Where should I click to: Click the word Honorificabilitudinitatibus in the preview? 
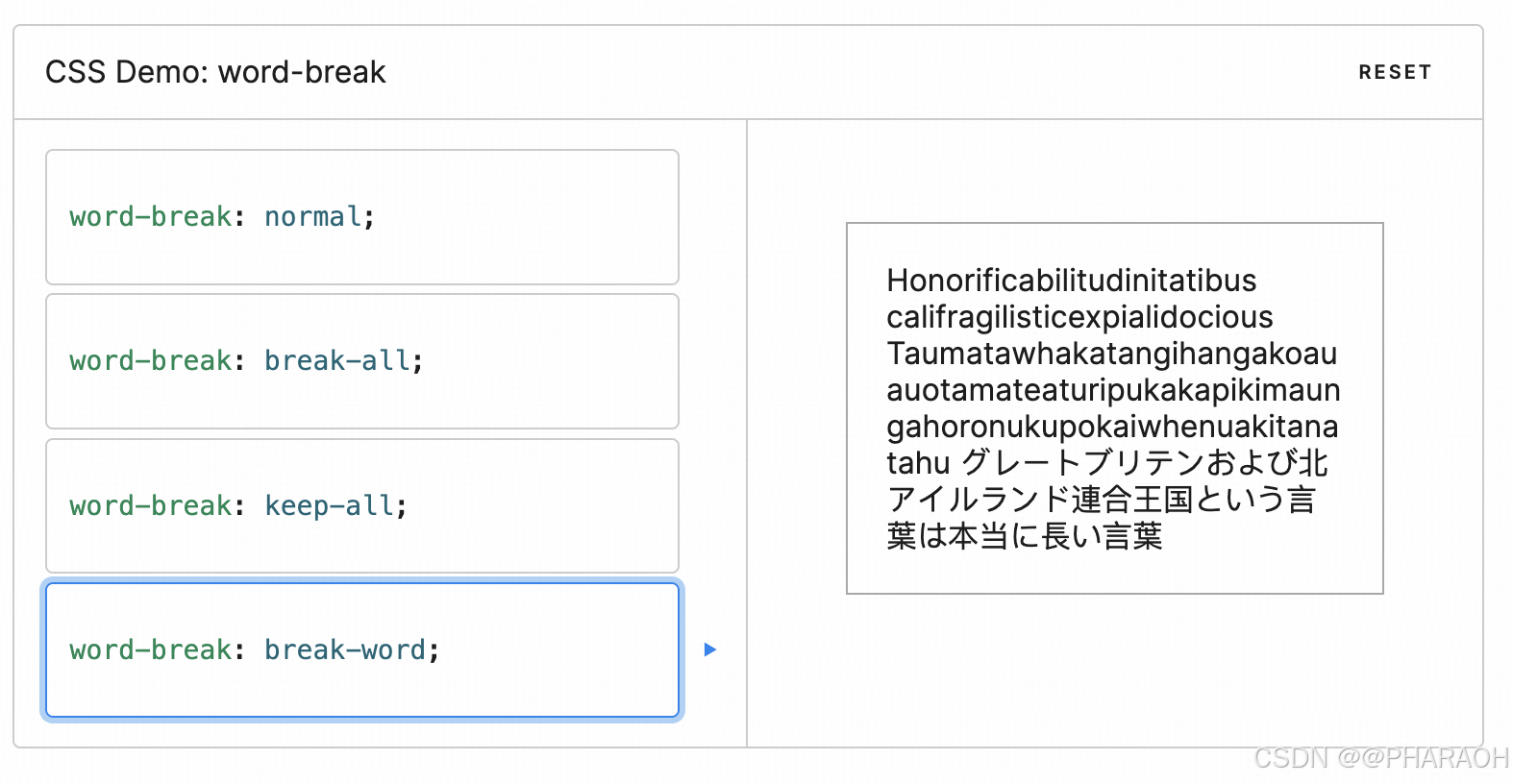1071,281
